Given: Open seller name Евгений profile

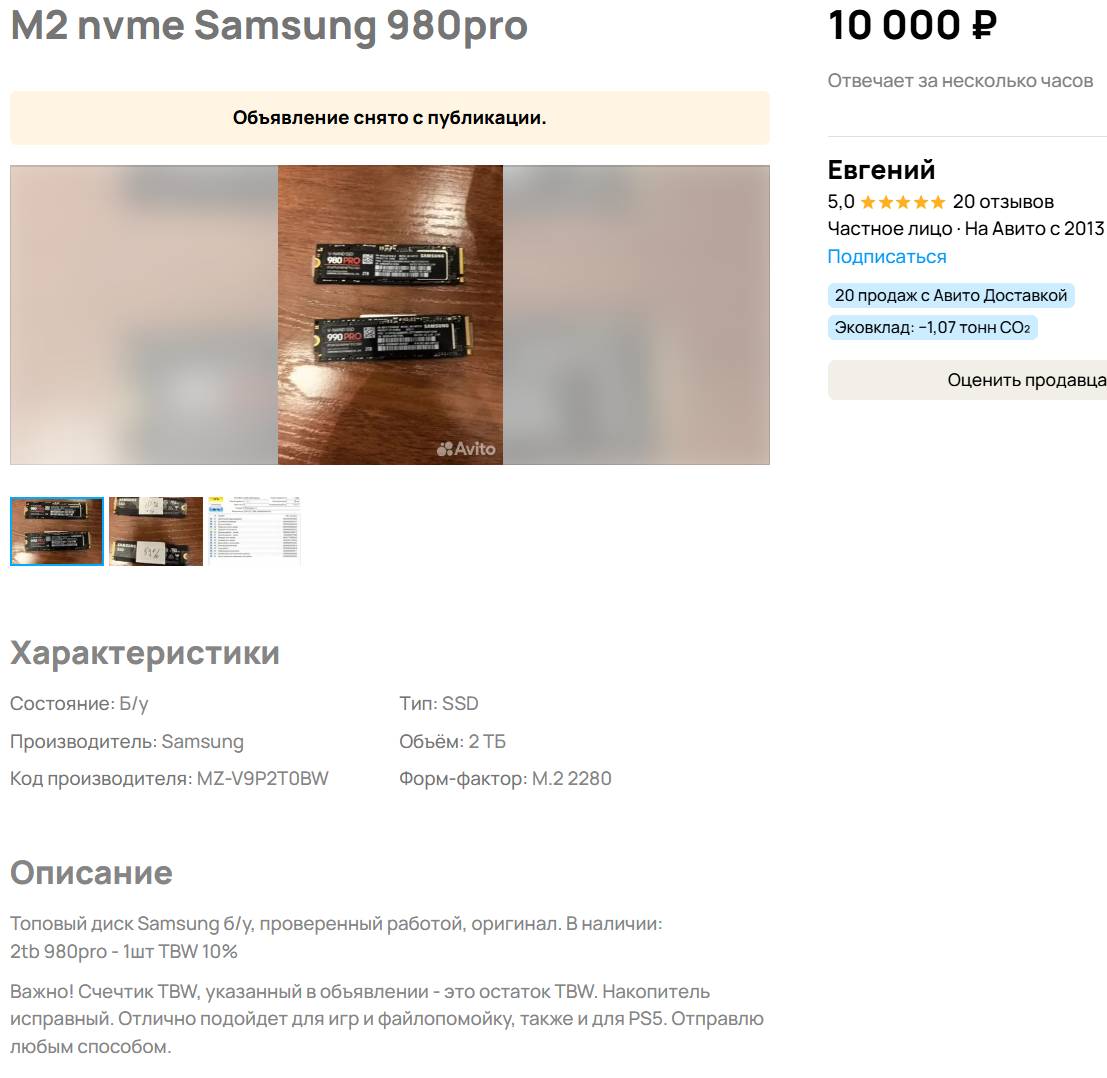Looking at the screenshot, I should [x=881, y=169].
